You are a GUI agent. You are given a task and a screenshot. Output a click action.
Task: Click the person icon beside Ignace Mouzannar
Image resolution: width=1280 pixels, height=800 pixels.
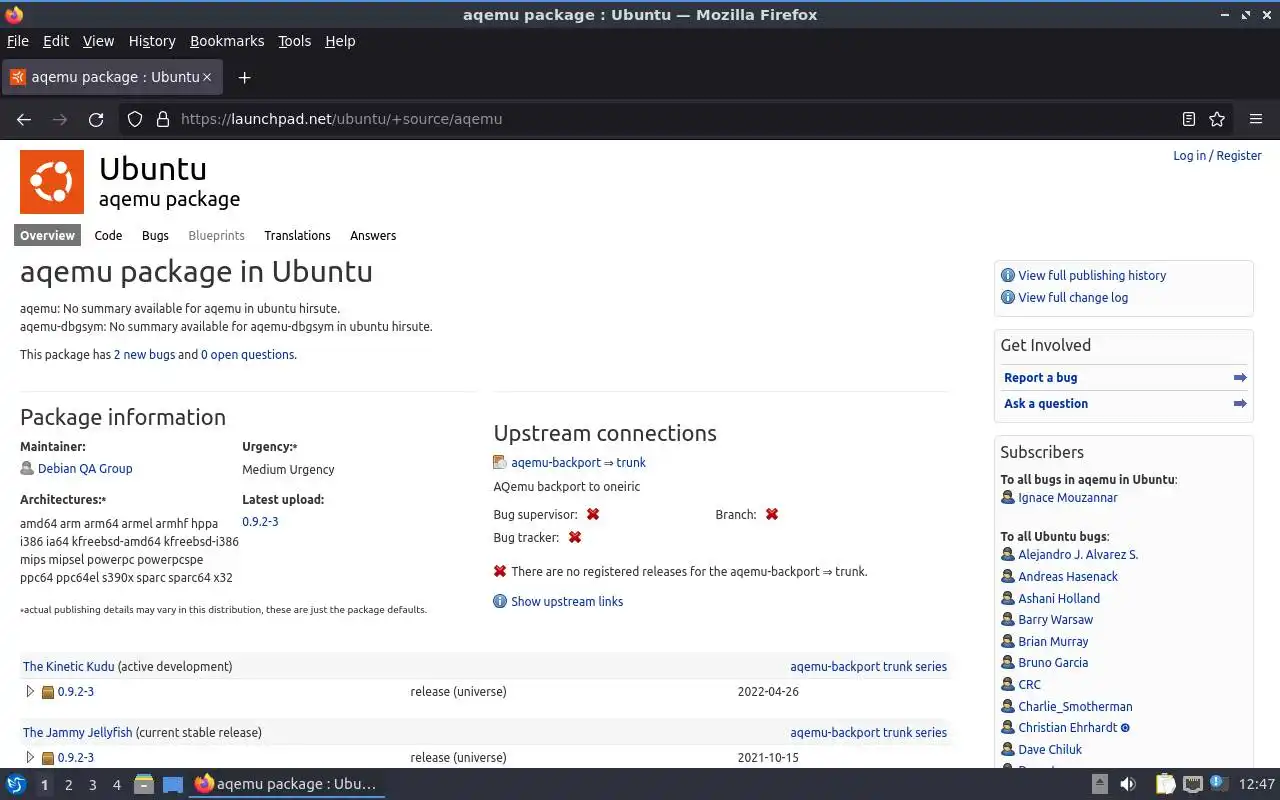(x=1008, y=497)
